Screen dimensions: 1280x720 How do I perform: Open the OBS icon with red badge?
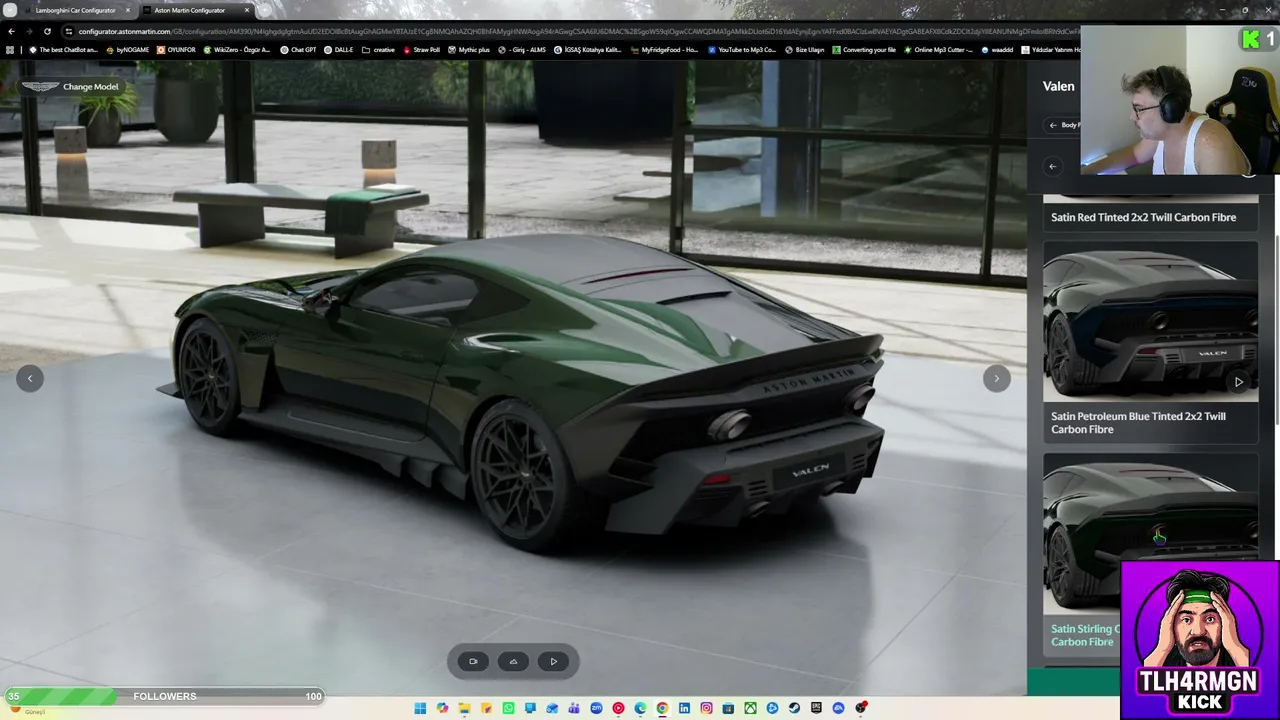coord(860,708)
